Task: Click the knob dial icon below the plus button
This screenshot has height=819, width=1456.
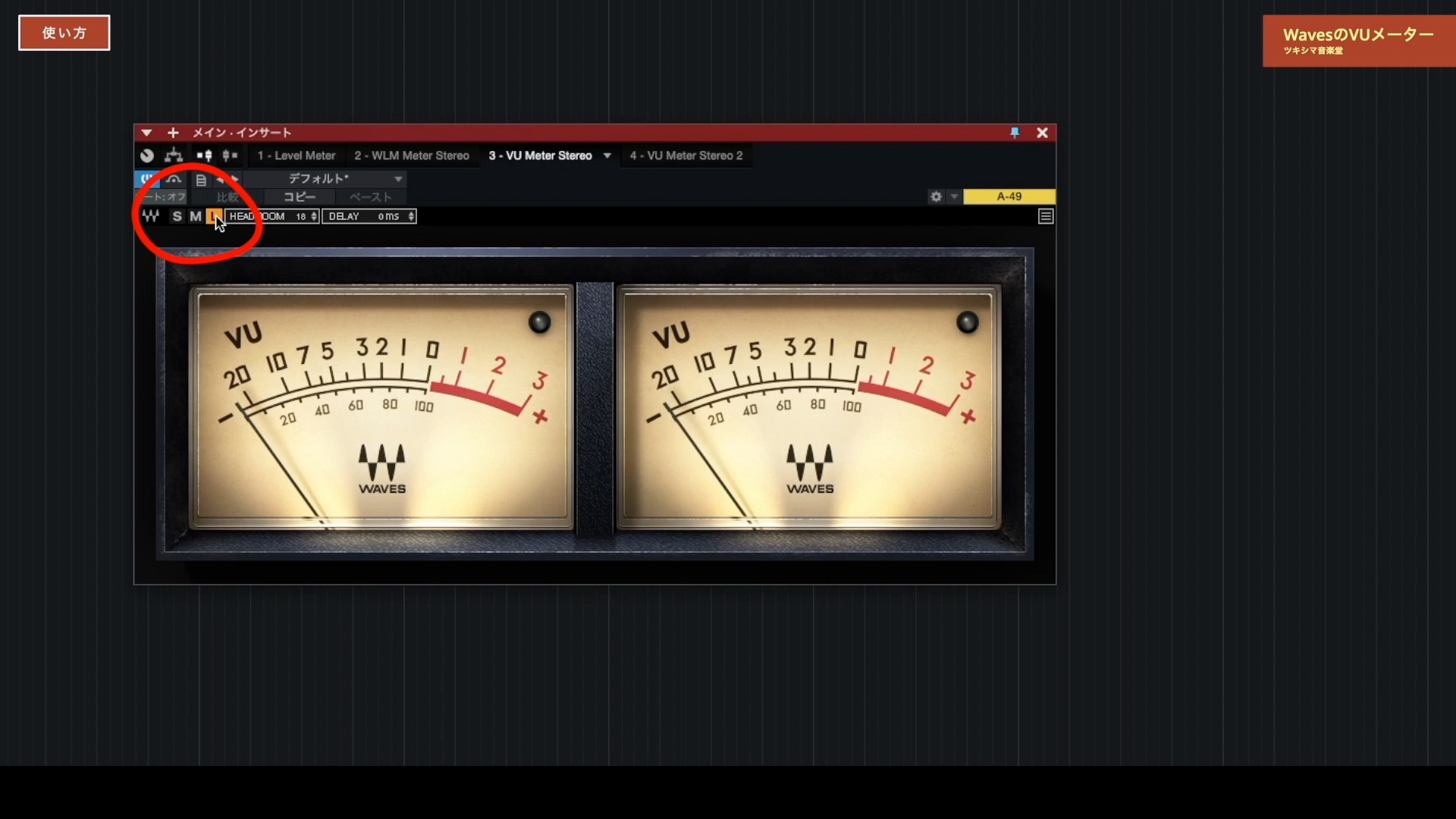Action: tap(147, 155)
